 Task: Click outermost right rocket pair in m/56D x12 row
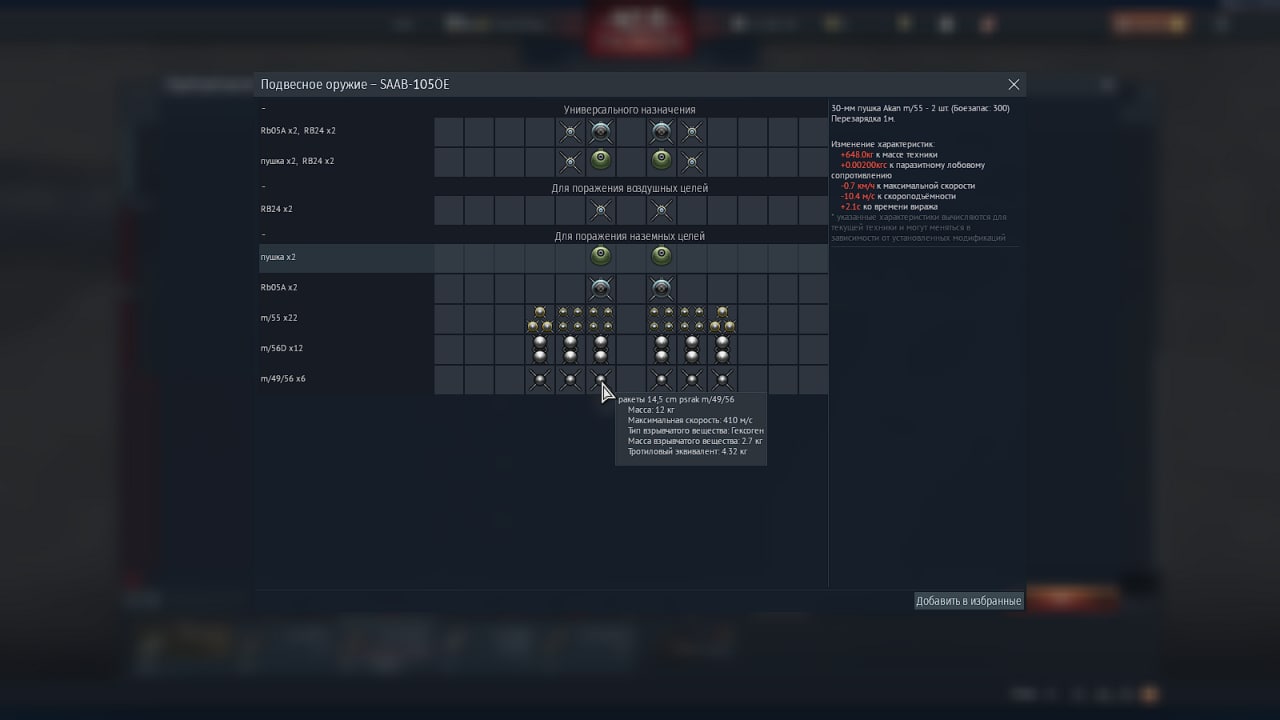pyautogui.click(x=722, y=349)
